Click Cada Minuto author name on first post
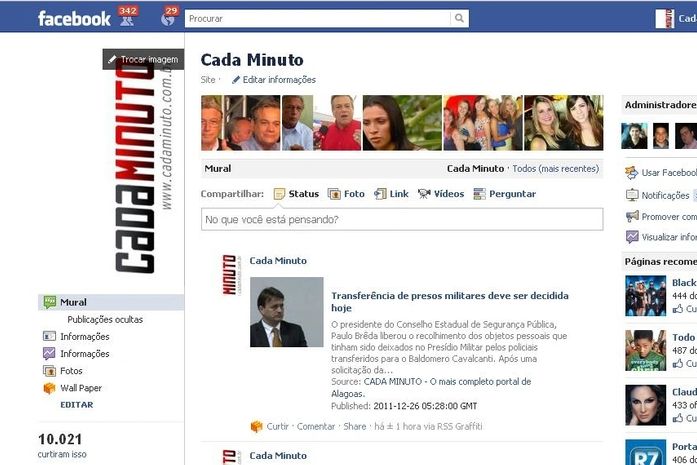Viewport: 697px width, 465px height. pos(278,261)
